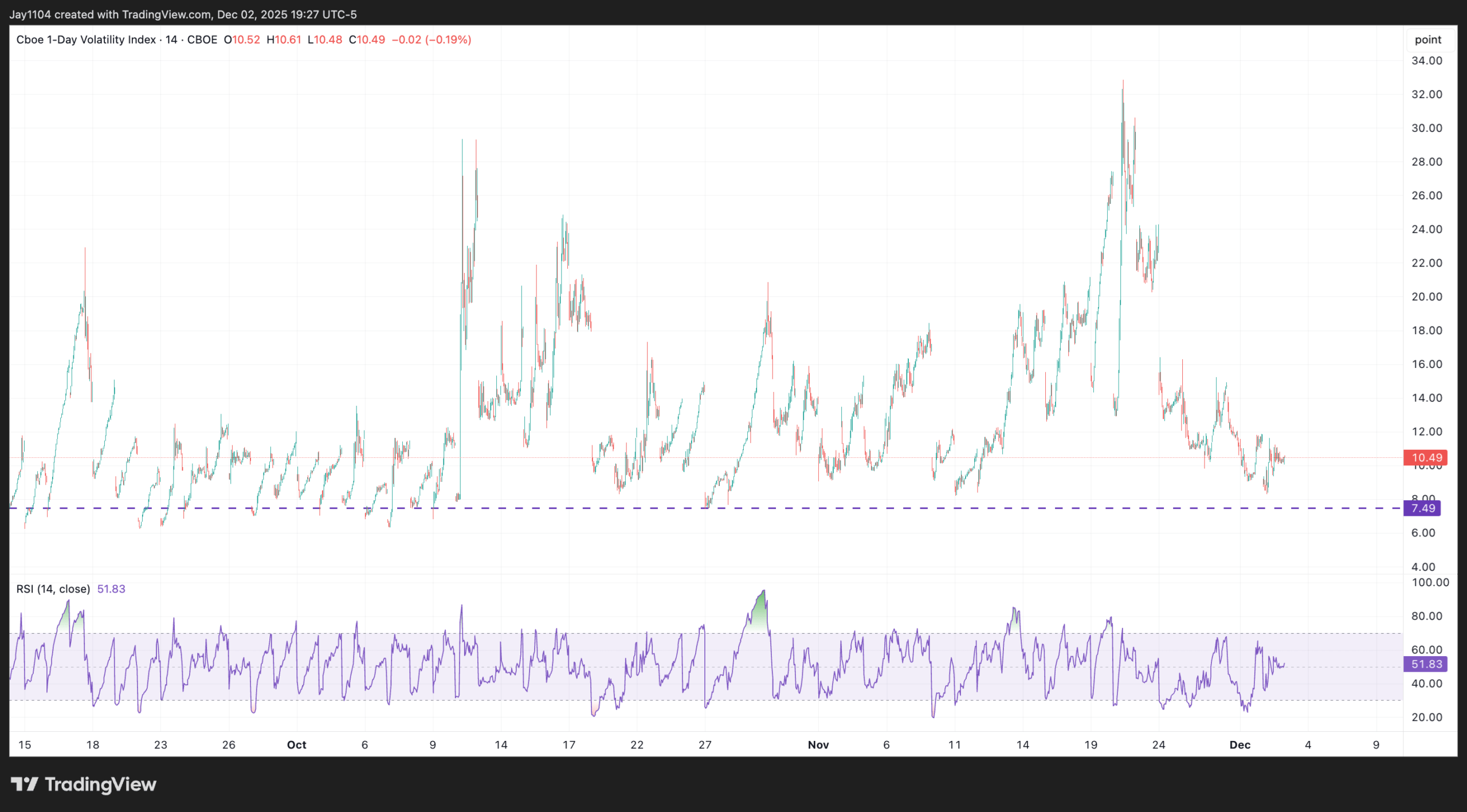Image resolution: width=1467 pixels, height=812 pixels.
Task: Open the point unit selector
Action: click(x=1427, y=40)
